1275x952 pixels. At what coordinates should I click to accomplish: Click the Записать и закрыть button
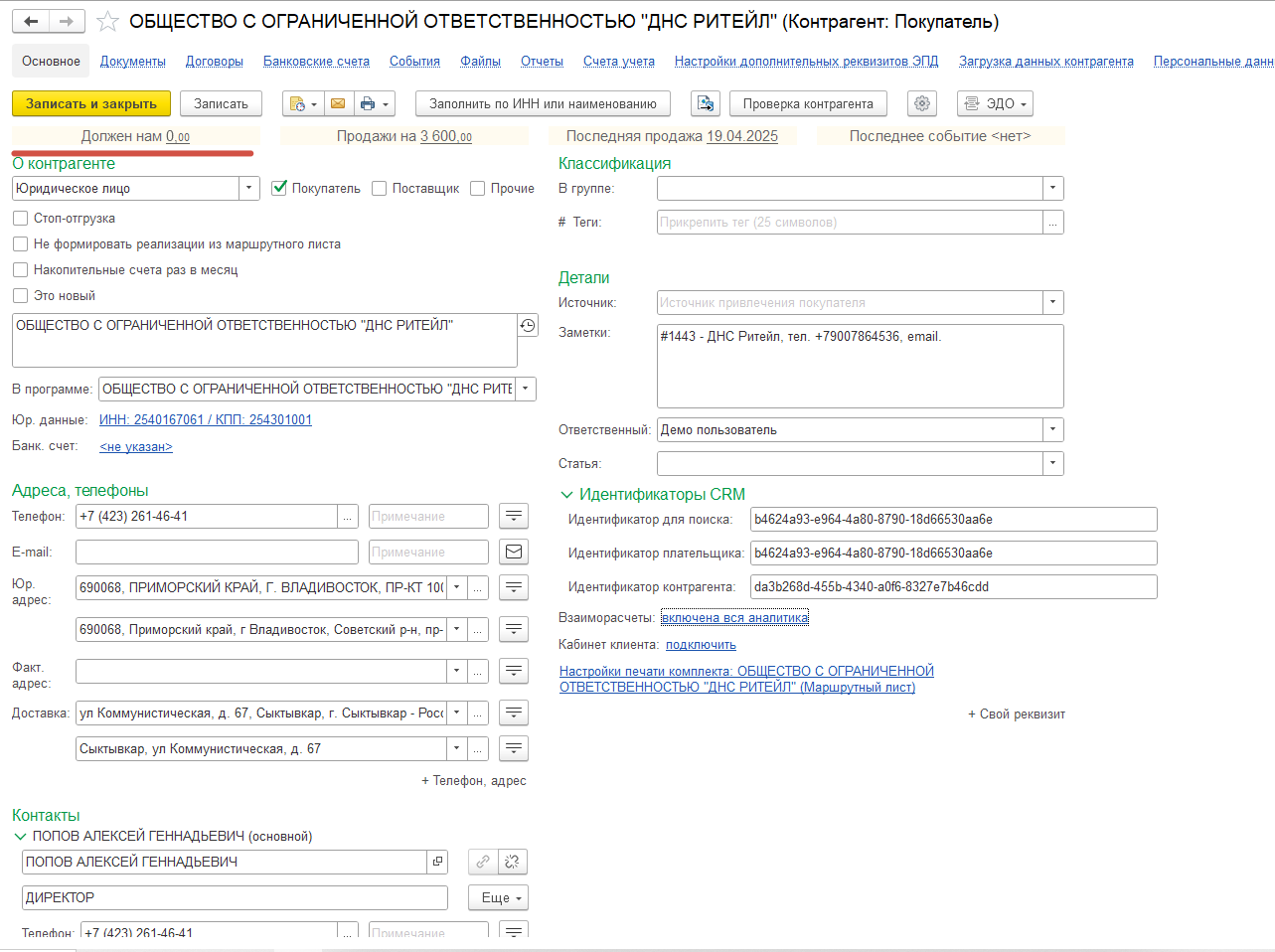click(x=91, y=103)
